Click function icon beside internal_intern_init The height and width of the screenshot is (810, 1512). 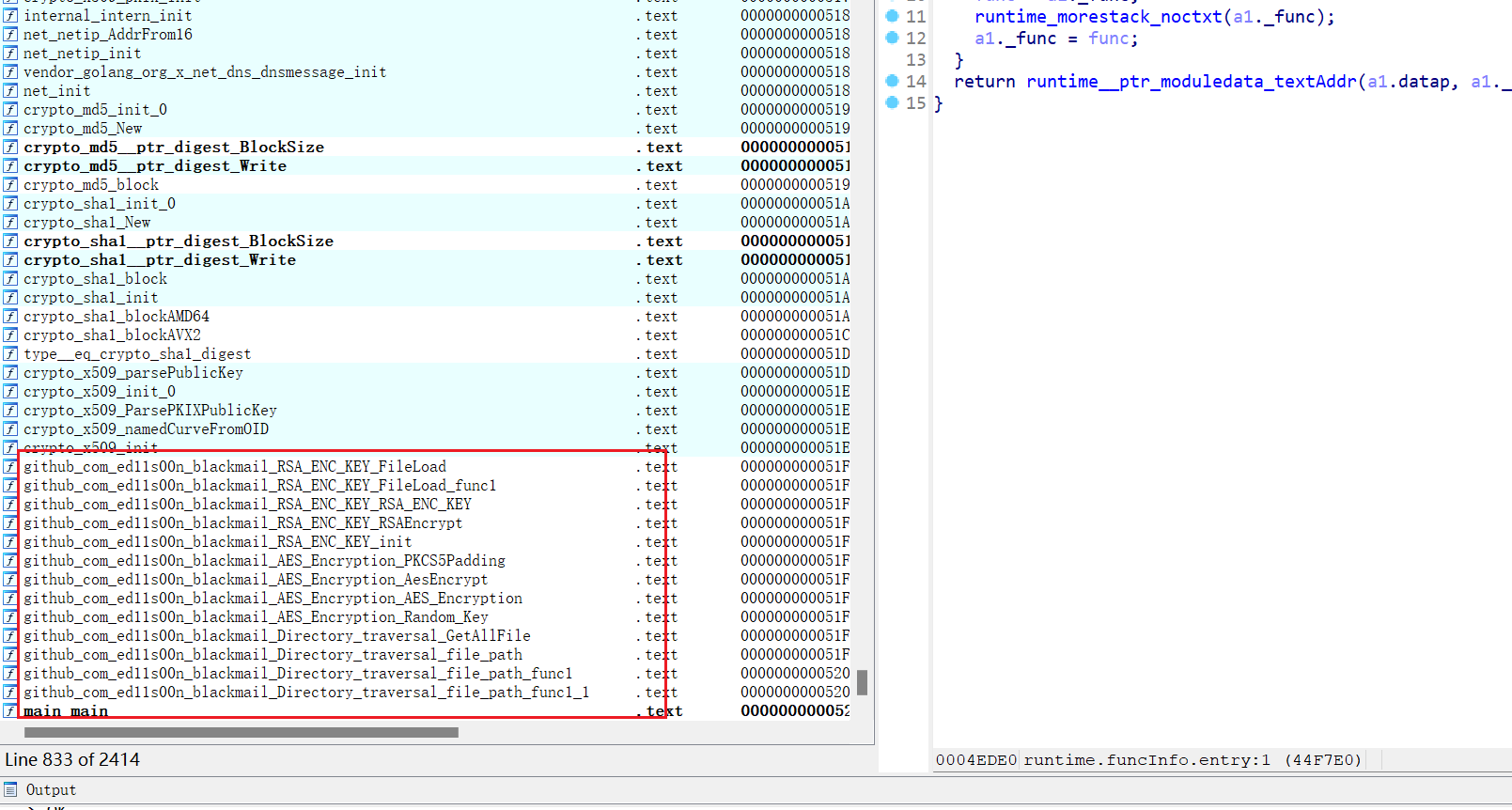[10, 16]
